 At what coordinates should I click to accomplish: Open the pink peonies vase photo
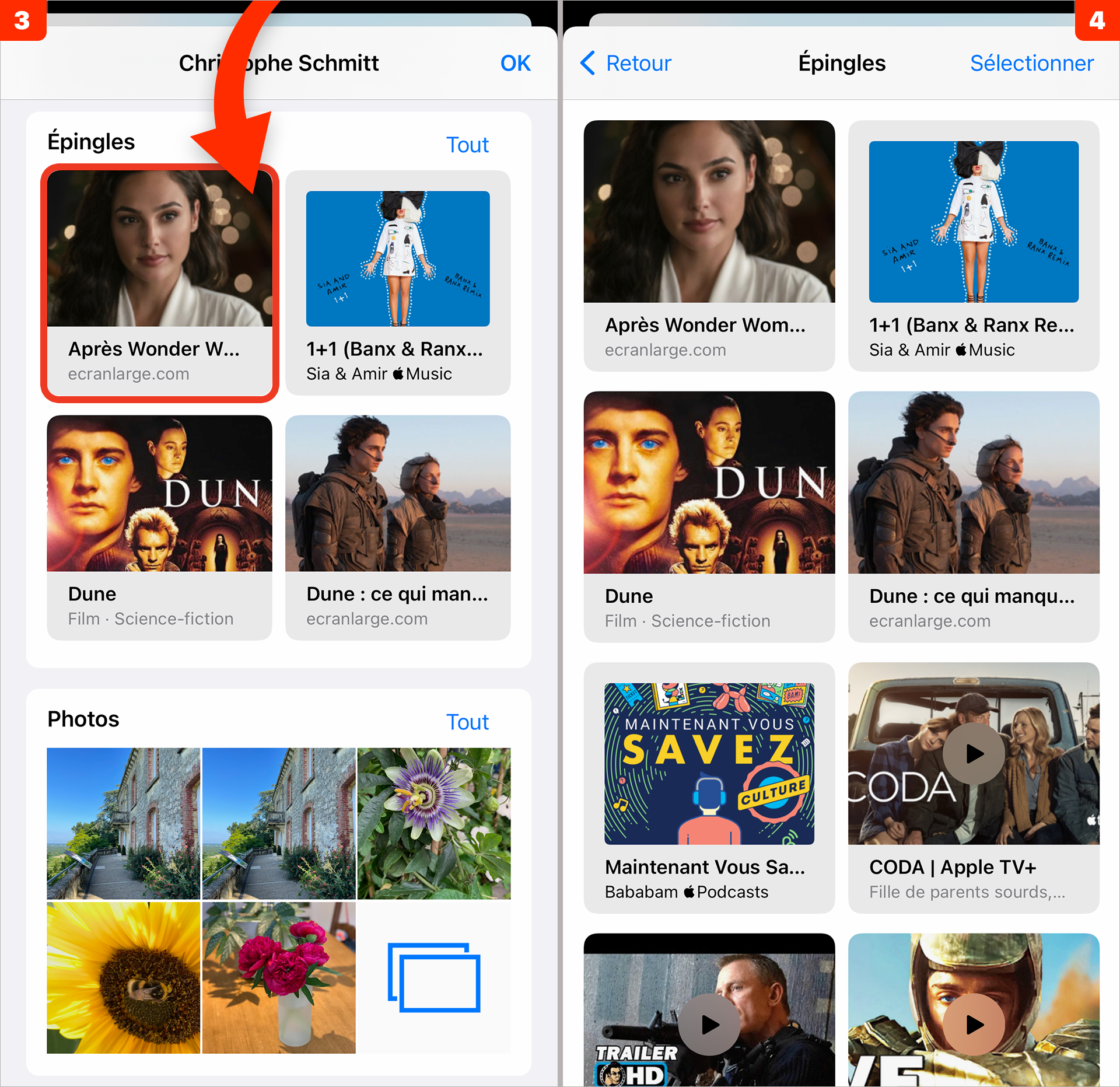[279, 977]
